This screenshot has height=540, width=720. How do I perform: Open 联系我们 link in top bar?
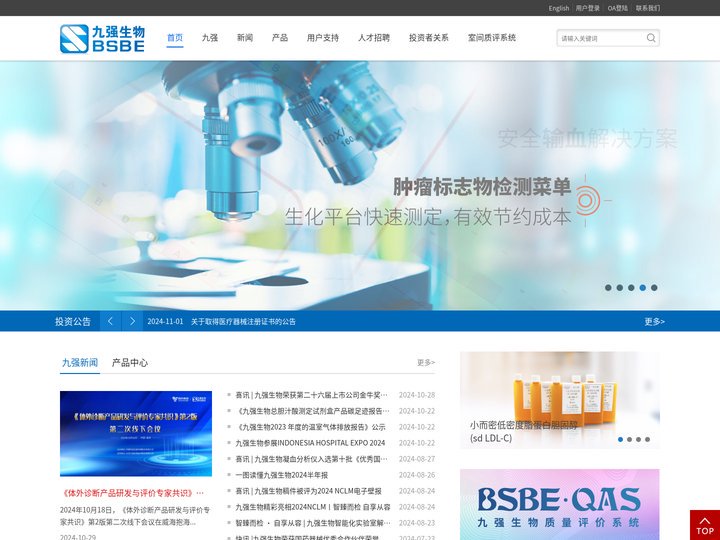[648, 8]
